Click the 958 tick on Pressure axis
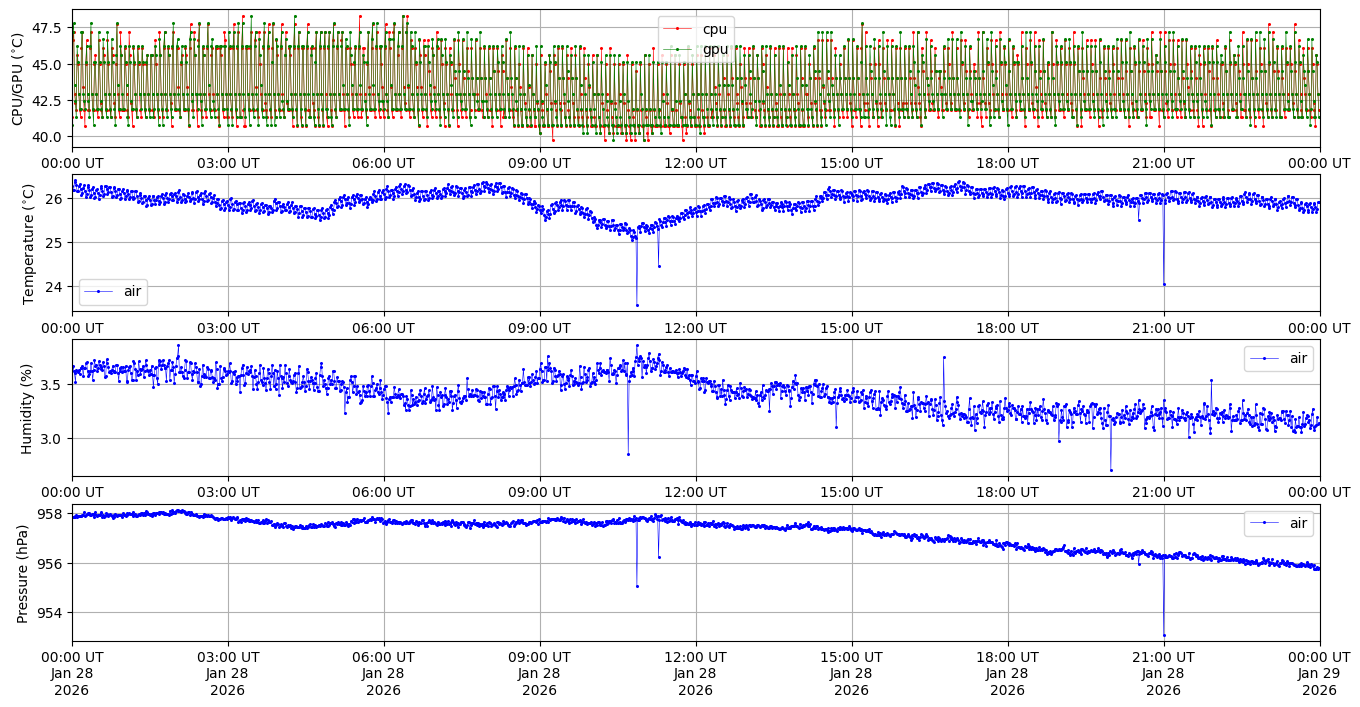The image size is (1360, 707). tap(50, 514)
